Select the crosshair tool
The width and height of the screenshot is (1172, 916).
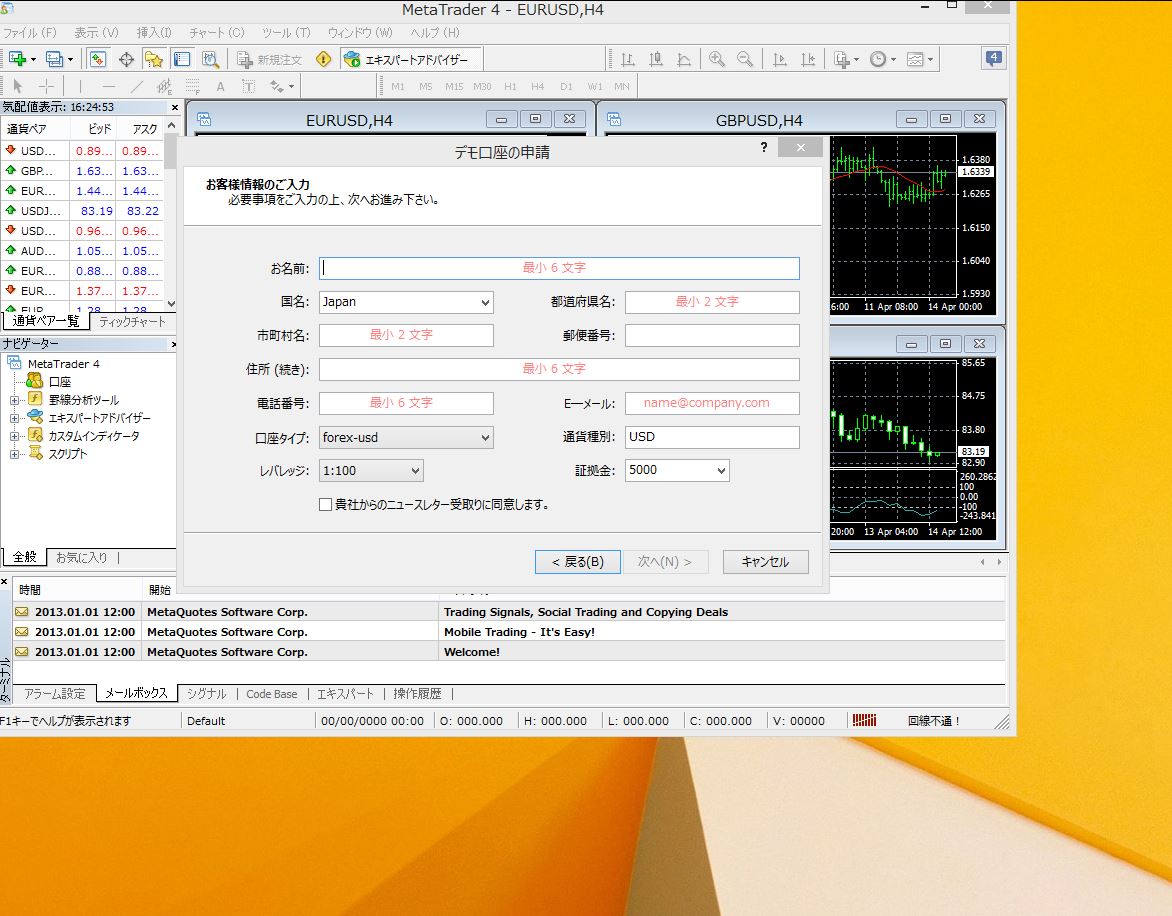tap(46, 87)
